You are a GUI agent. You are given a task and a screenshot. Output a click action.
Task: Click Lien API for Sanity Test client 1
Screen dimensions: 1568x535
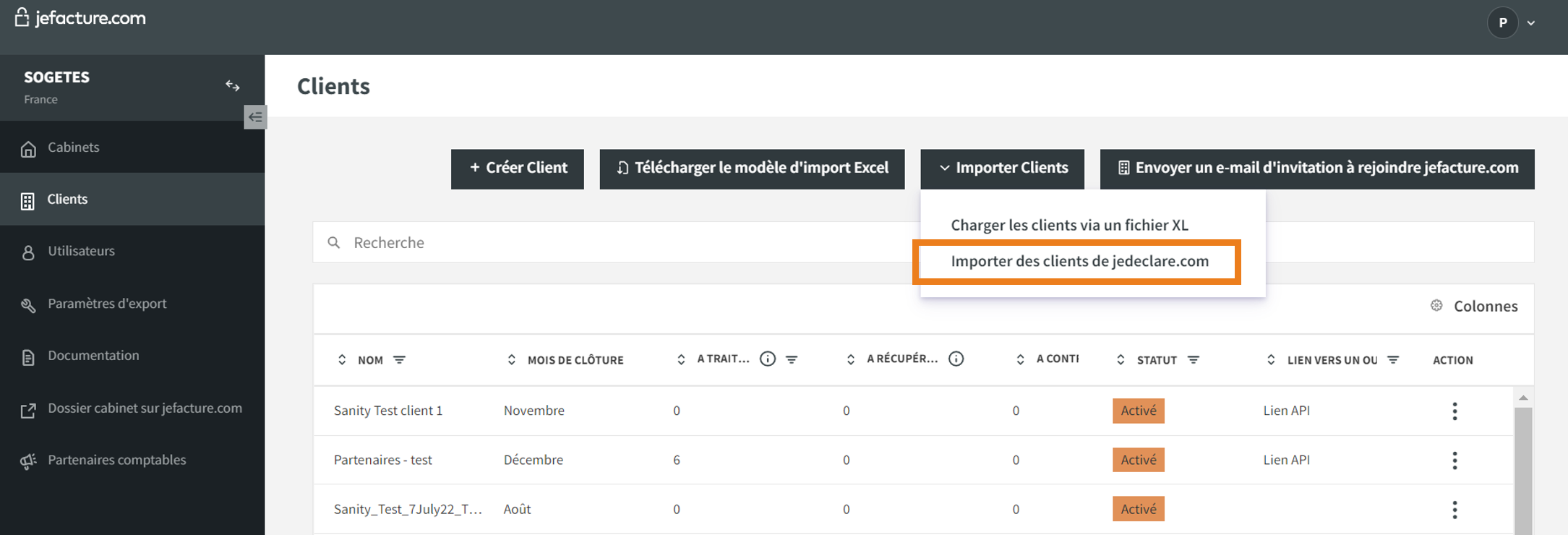point(1287,411)
